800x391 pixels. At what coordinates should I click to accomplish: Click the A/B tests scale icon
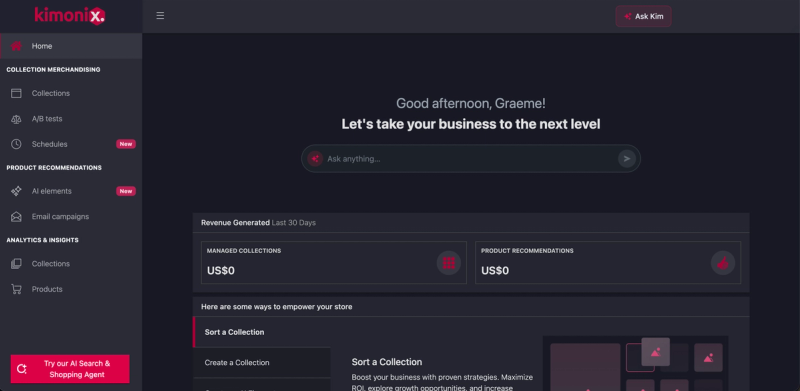click(x=16, y=119)
